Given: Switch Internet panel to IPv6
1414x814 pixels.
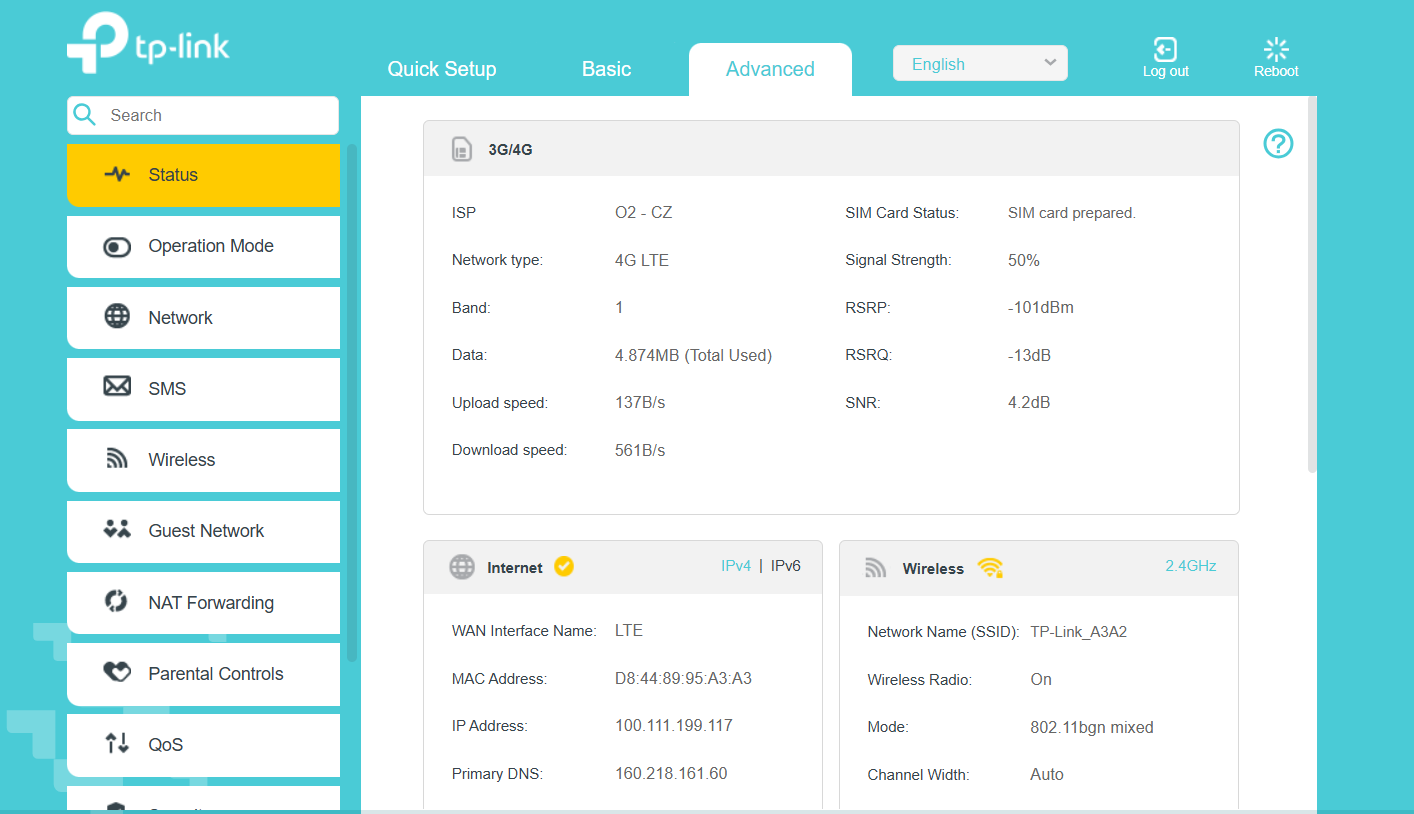Looking at the screenshot, I should click(x=785, y=566).
